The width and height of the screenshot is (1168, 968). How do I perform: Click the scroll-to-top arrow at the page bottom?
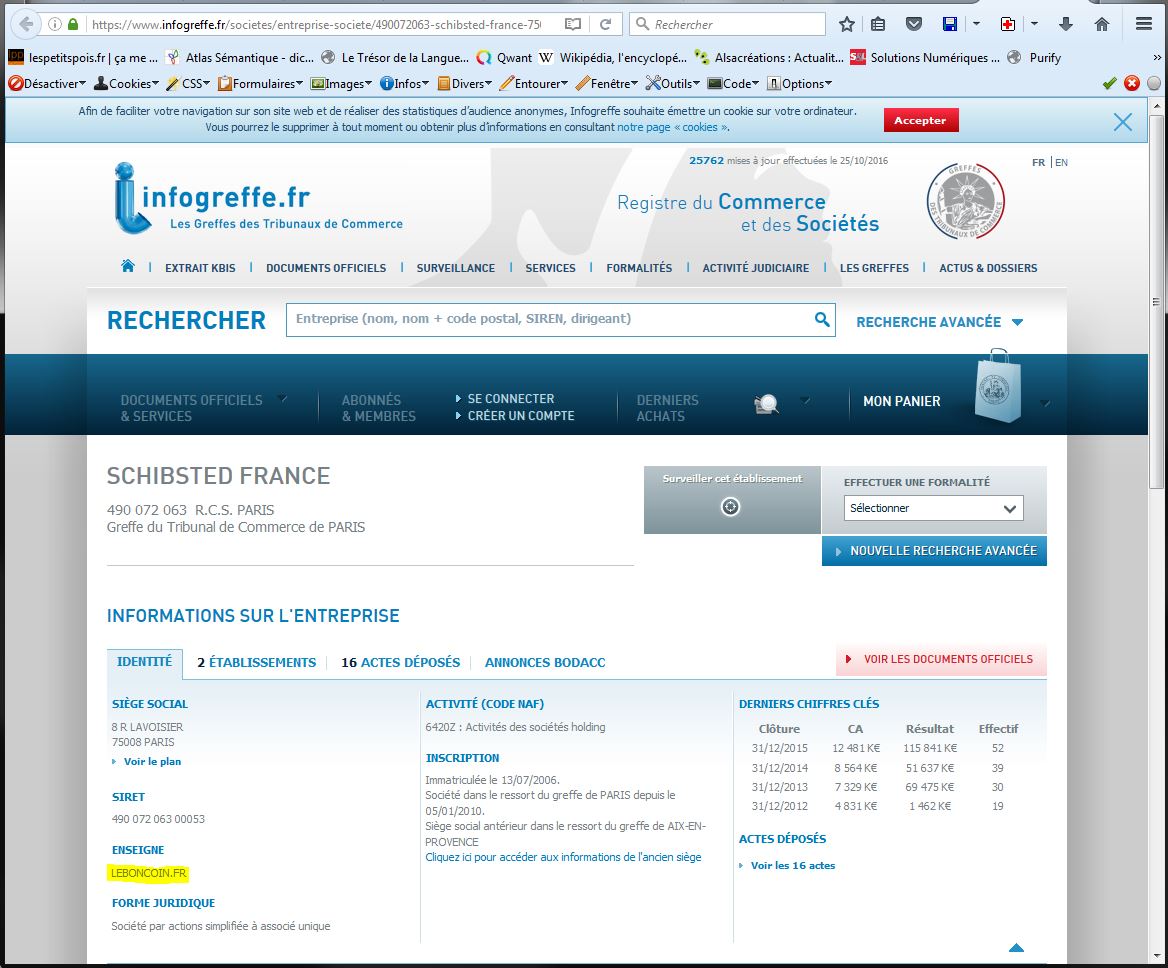coord(1016,947)
